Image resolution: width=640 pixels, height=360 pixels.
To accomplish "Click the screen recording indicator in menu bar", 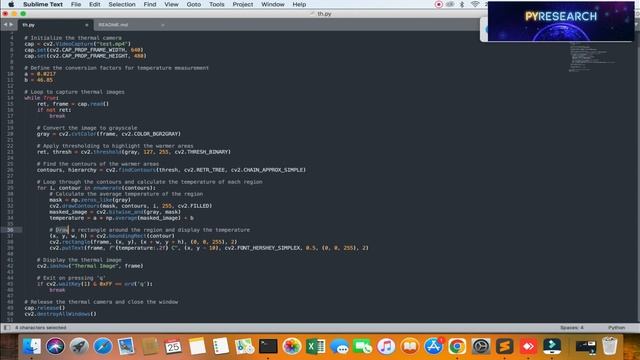I will [x=439, y=4].
